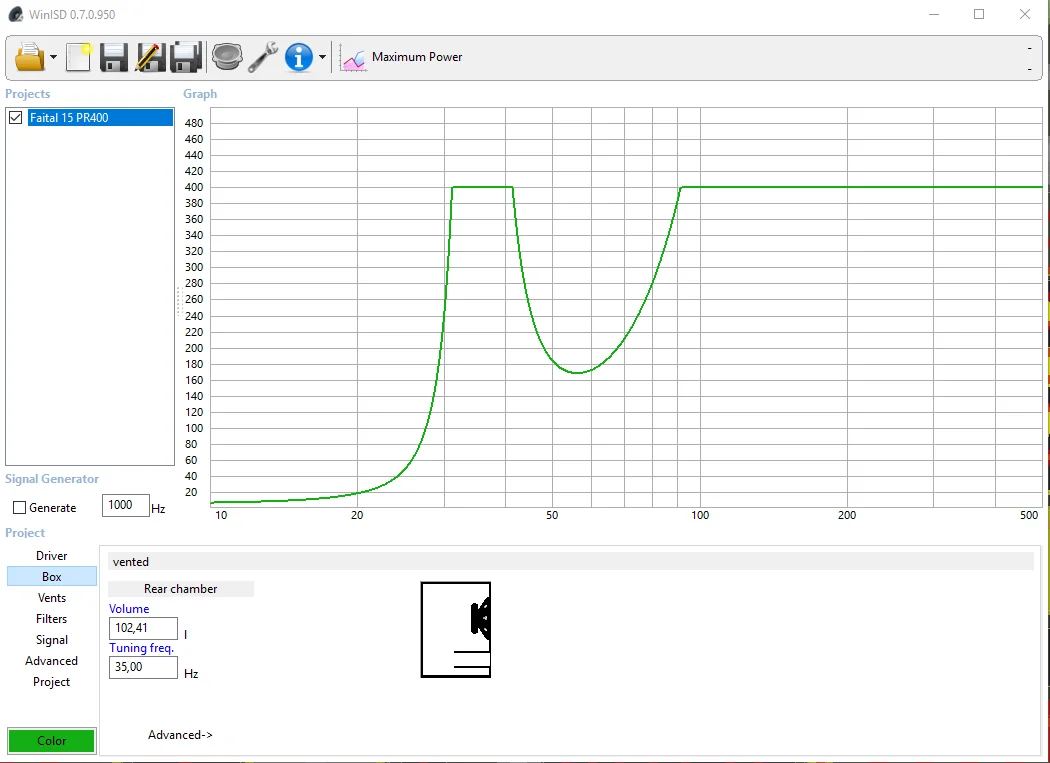Expand the dropdown arrow beside open folder

pyautogui.click(x=54, y=58)
